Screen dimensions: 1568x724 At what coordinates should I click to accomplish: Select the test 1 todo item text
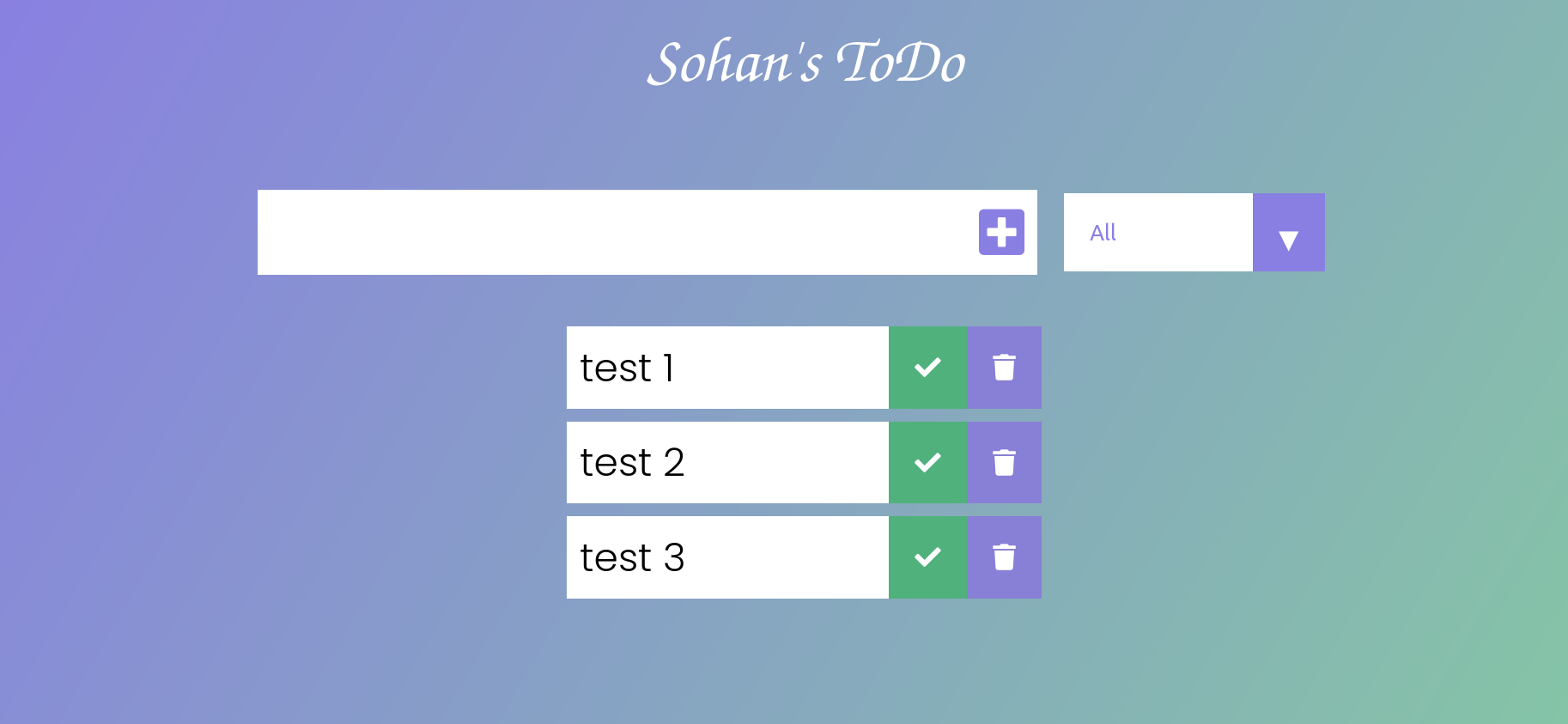click(x=627, y=368)
